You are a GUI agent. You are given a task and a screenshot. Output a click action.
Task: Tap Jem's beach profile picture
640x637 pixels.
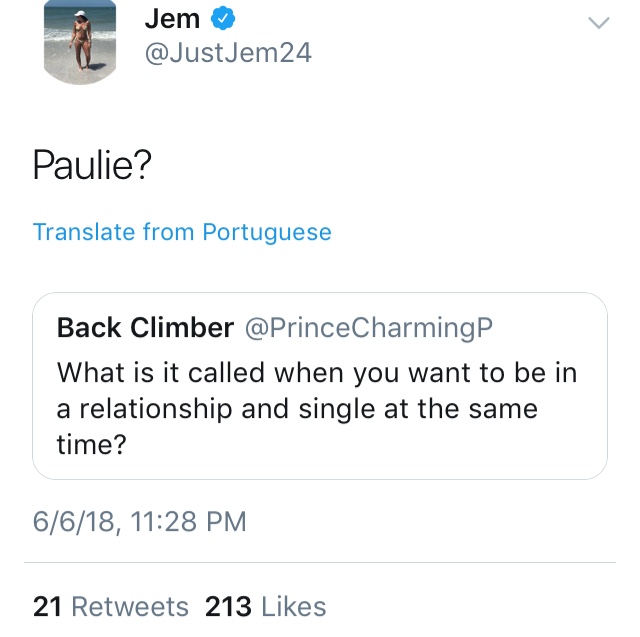coord(80,42)
